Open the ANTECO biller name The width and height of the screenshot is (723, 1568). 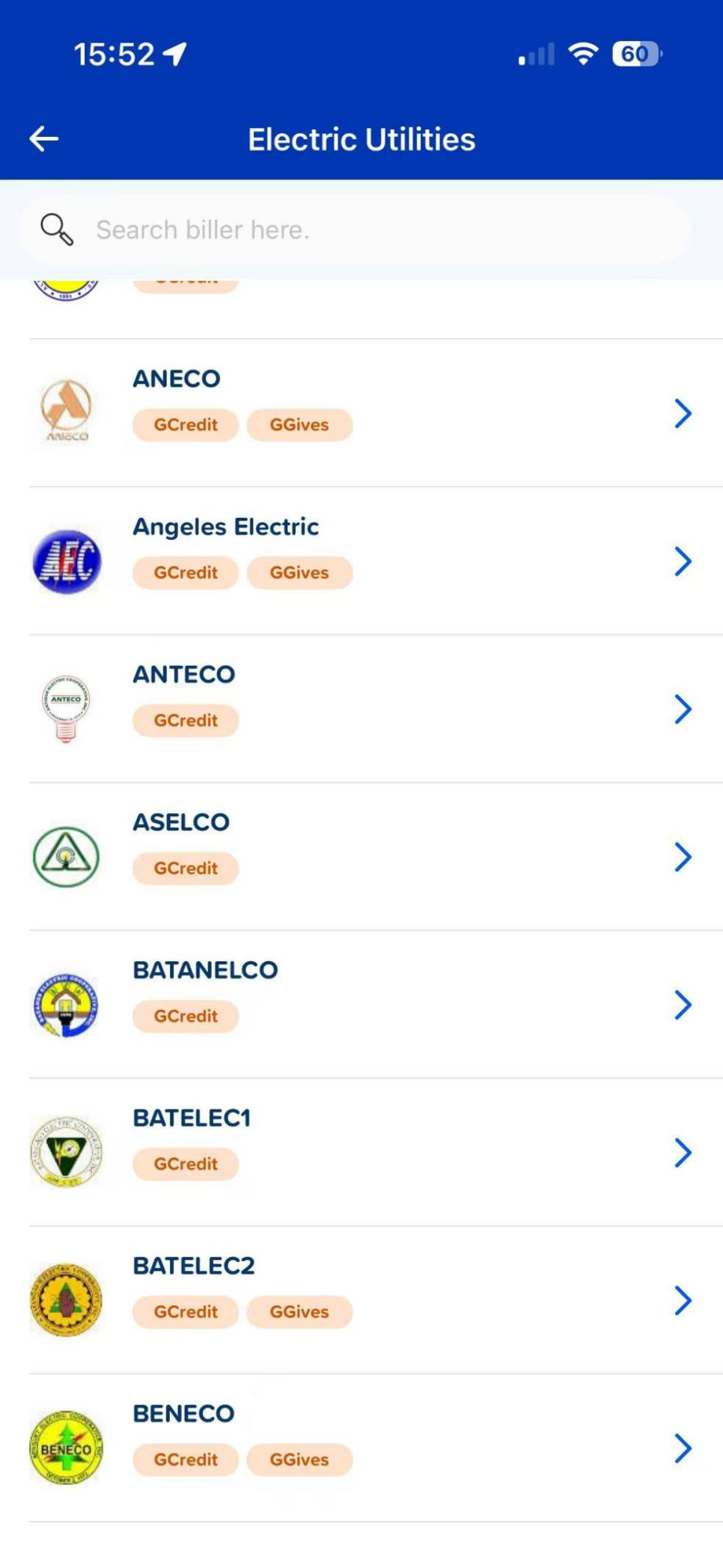coord(184,675)
